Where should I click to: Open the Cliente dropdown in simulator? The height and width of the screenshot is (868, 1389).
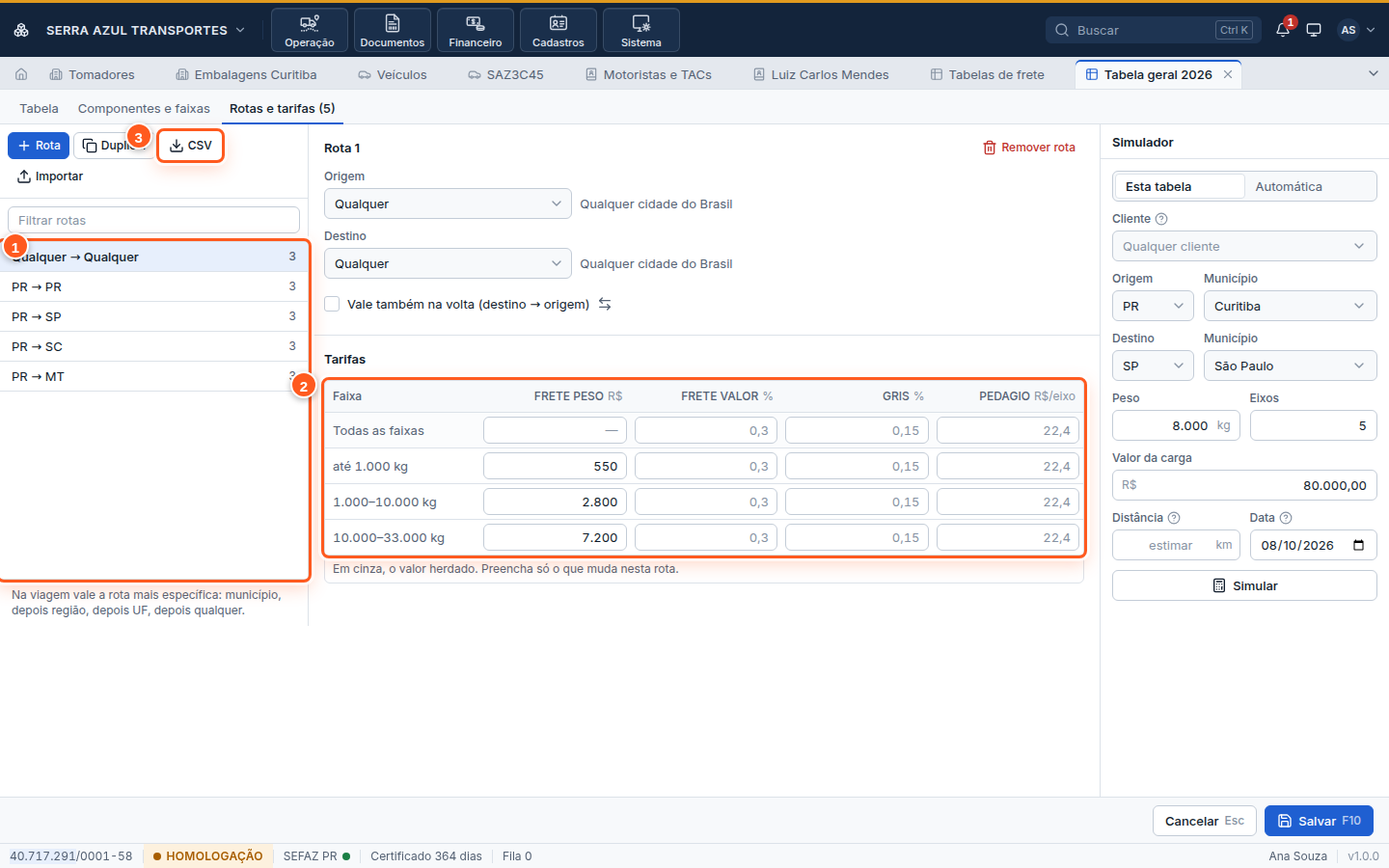point(1244,246)
